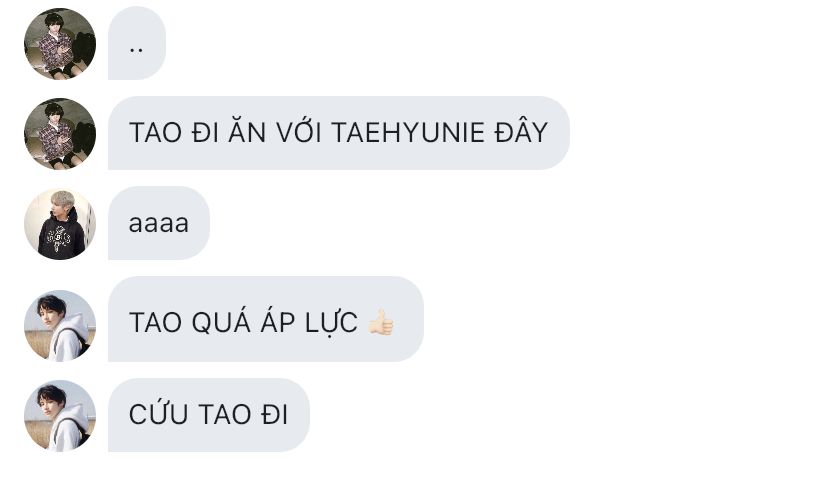The height and width of the screenshot is (481, 828).
Task: Click the black hoodie avatar beside "aaaa"
Action: click(x=60, y=224)
